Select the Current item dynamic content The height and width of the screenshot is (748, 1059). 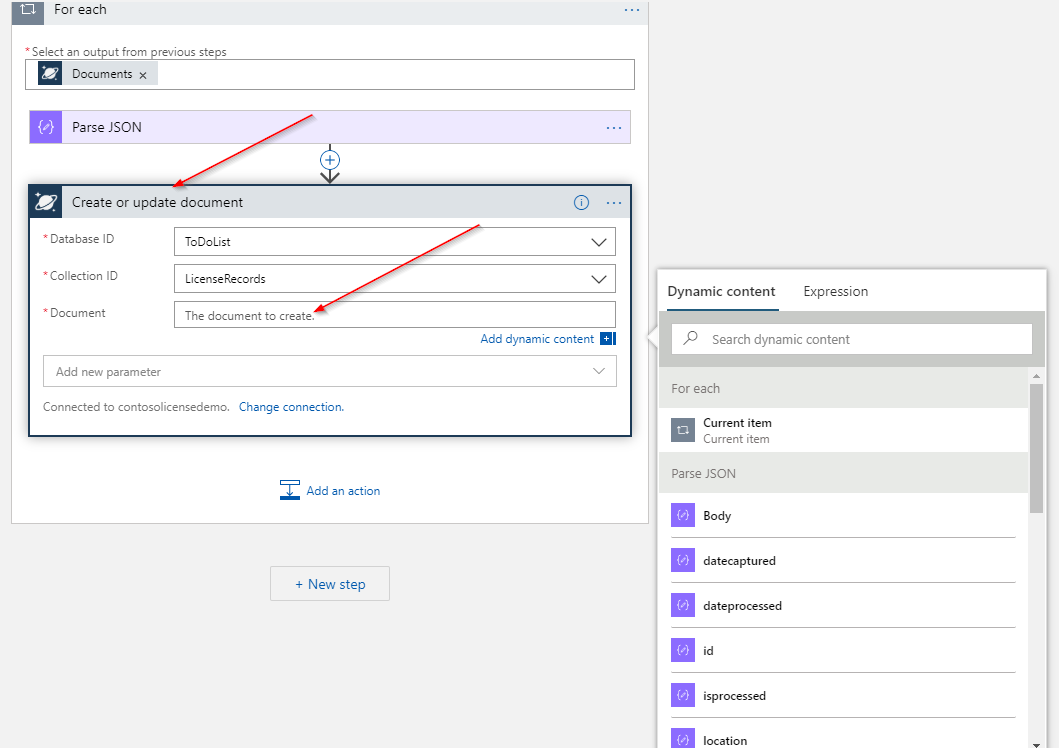coord(737,430)
